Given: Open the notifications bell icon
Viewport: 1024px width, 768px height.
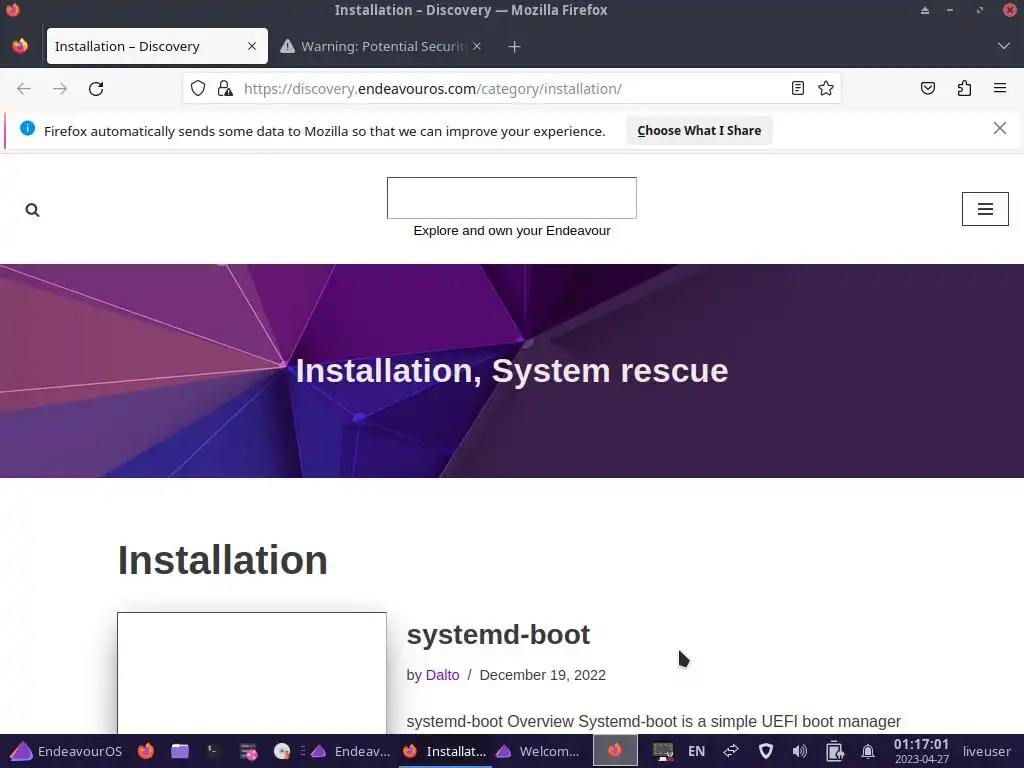Looking at the screenshot, I should (867, 751).
